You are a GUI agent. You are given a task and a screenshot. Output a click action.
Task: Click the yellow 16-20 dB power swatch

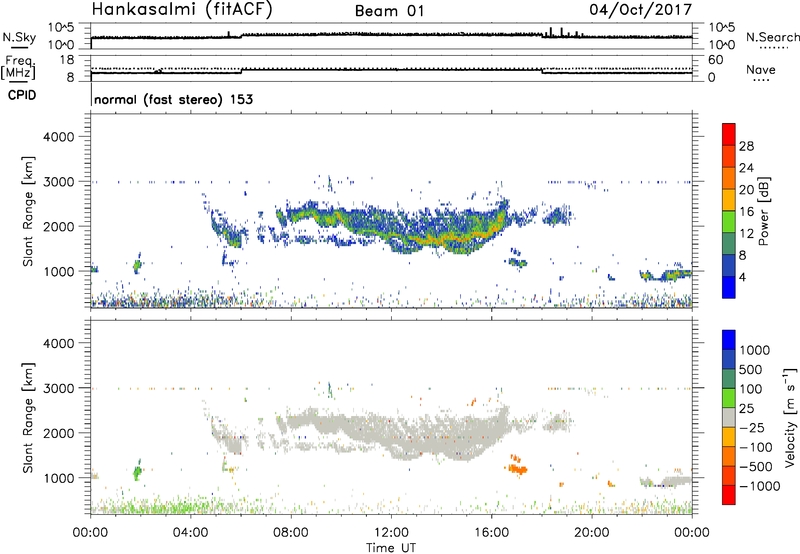pyautogui.click(x=729, y=200)
